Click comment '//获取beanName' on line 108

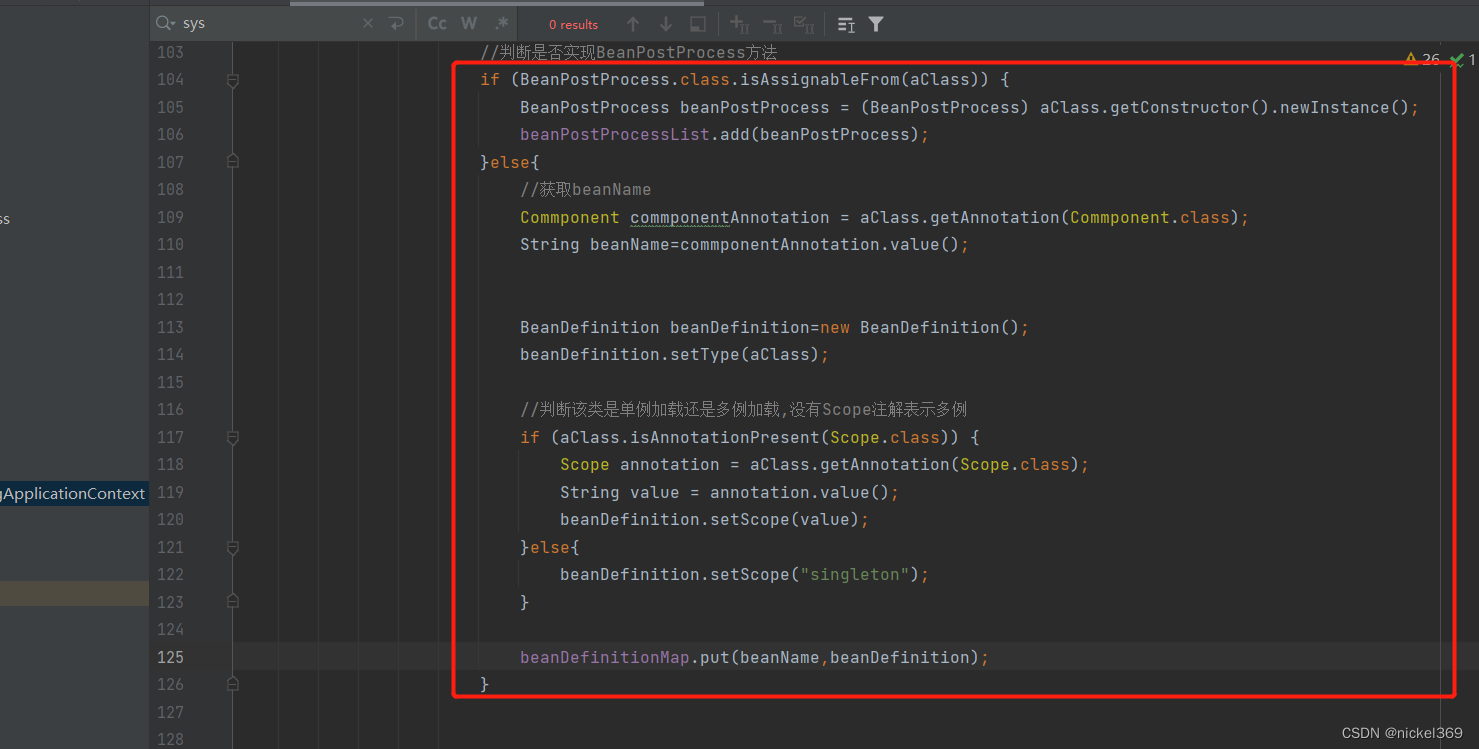(586, 189)
